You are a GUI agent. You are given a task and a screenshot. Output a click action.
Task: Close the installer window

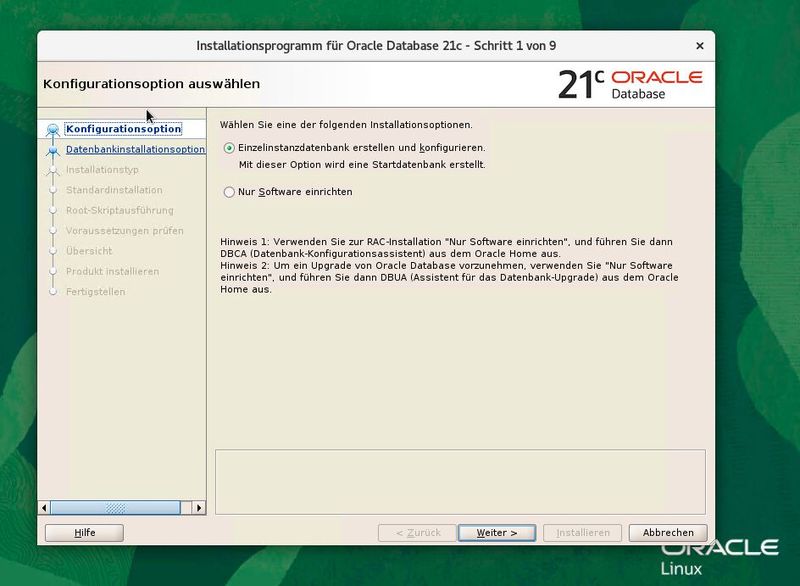pyautogui.click(x=699, y=46)
